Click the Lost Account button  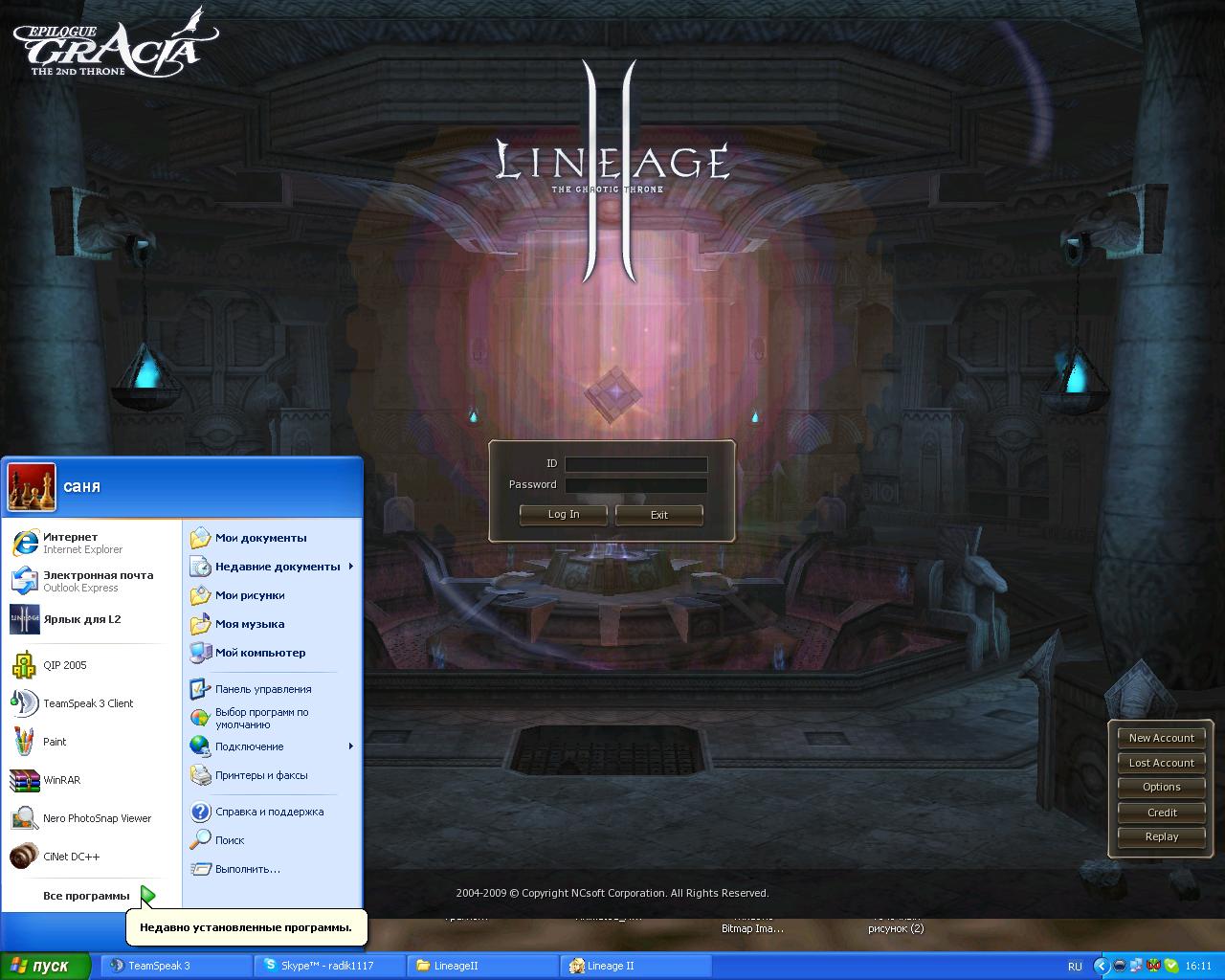click(x=1161, y=763)
